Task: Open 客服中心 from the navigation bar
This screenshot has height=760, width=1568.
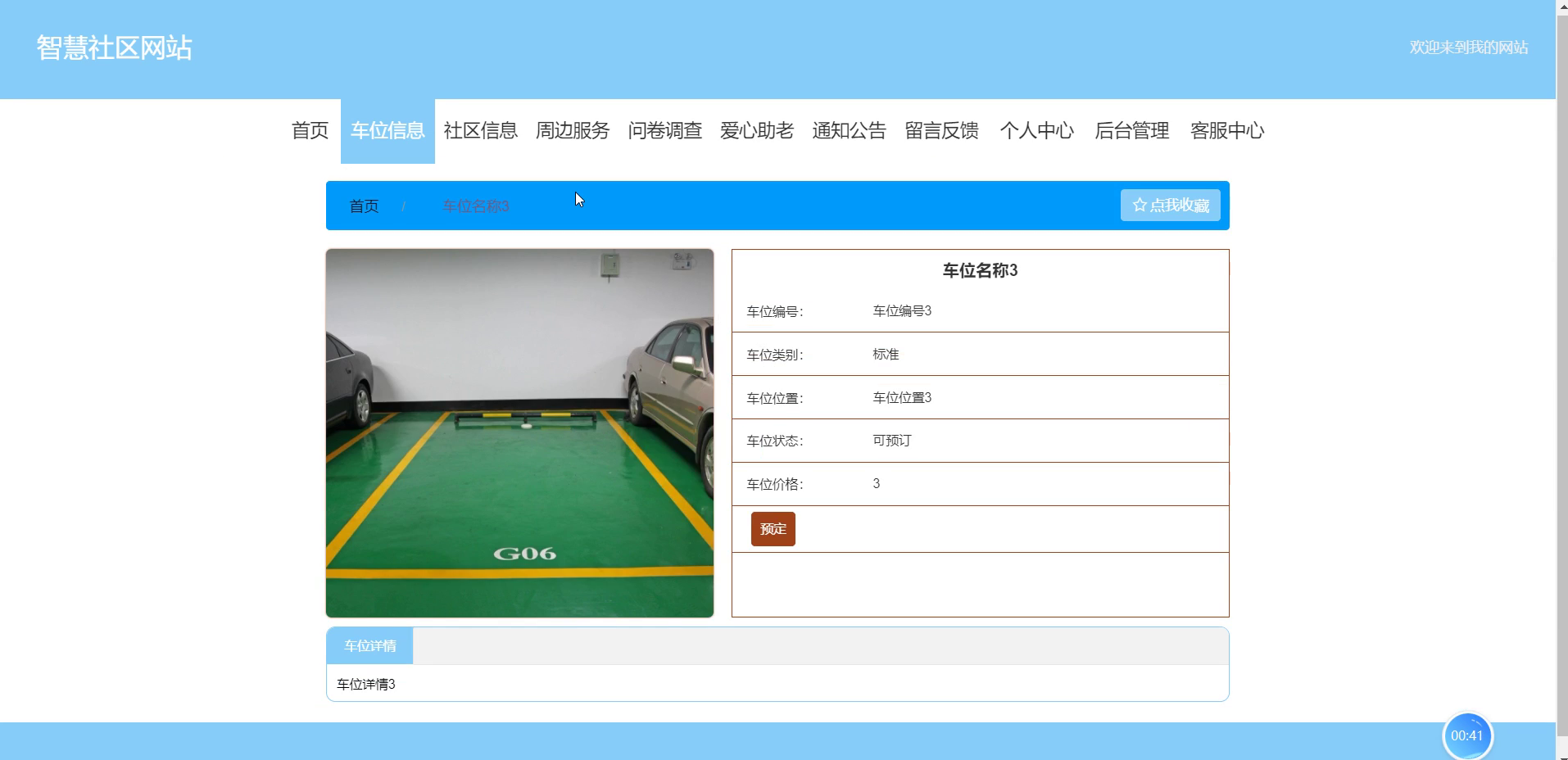Action: point(1227,131)
